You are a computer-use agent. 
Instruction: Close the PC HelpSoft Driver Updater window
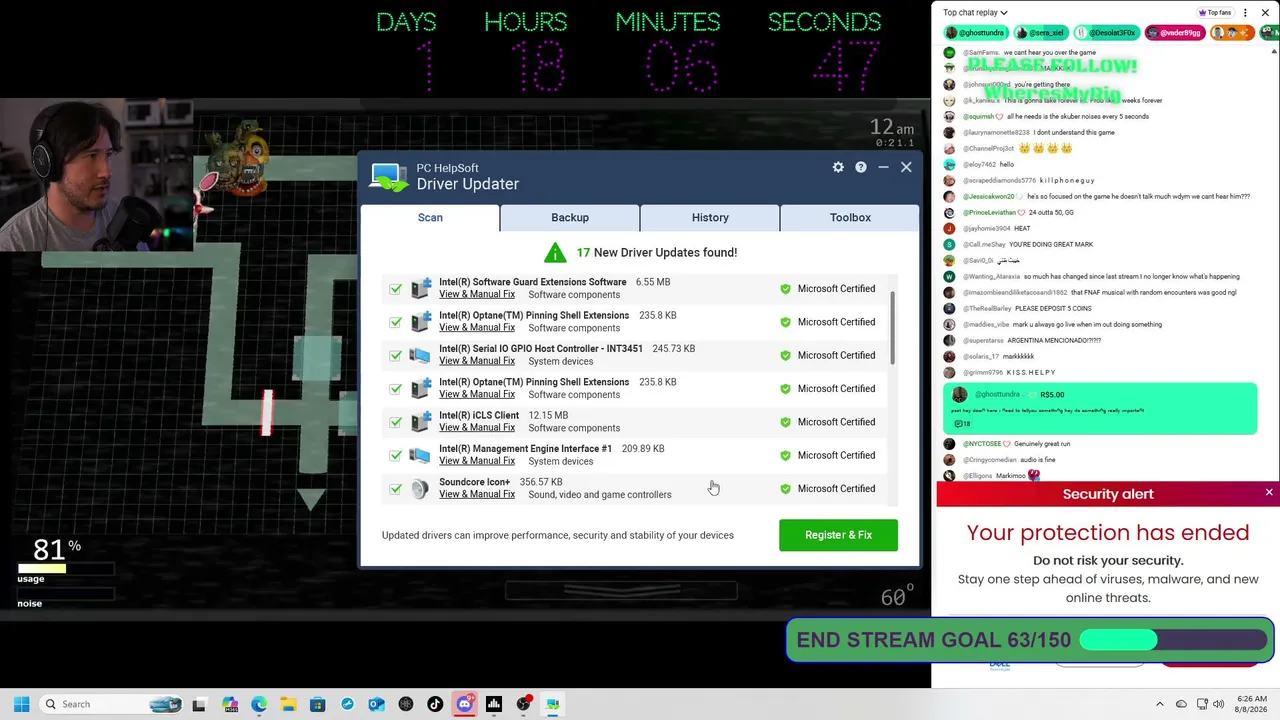(906, 167)
